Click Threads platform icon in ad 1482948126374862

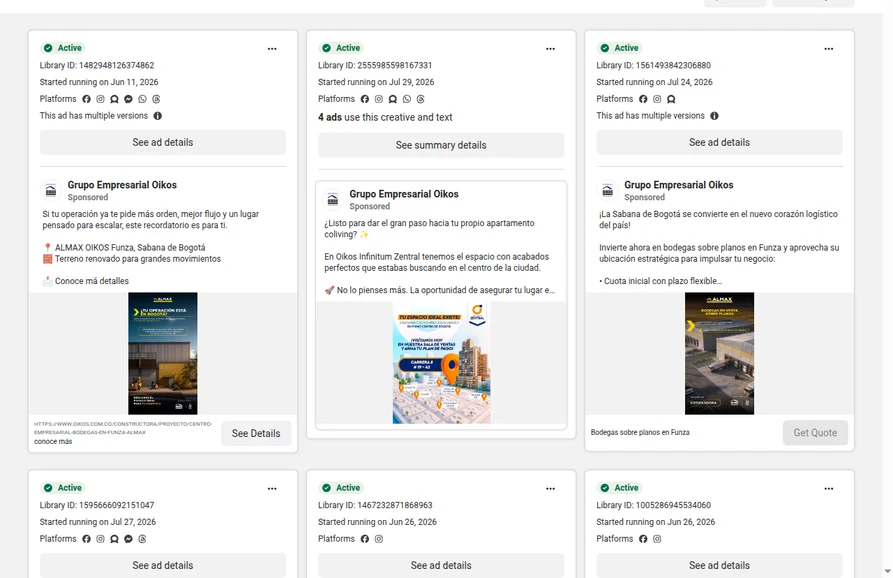click(156, 99)
